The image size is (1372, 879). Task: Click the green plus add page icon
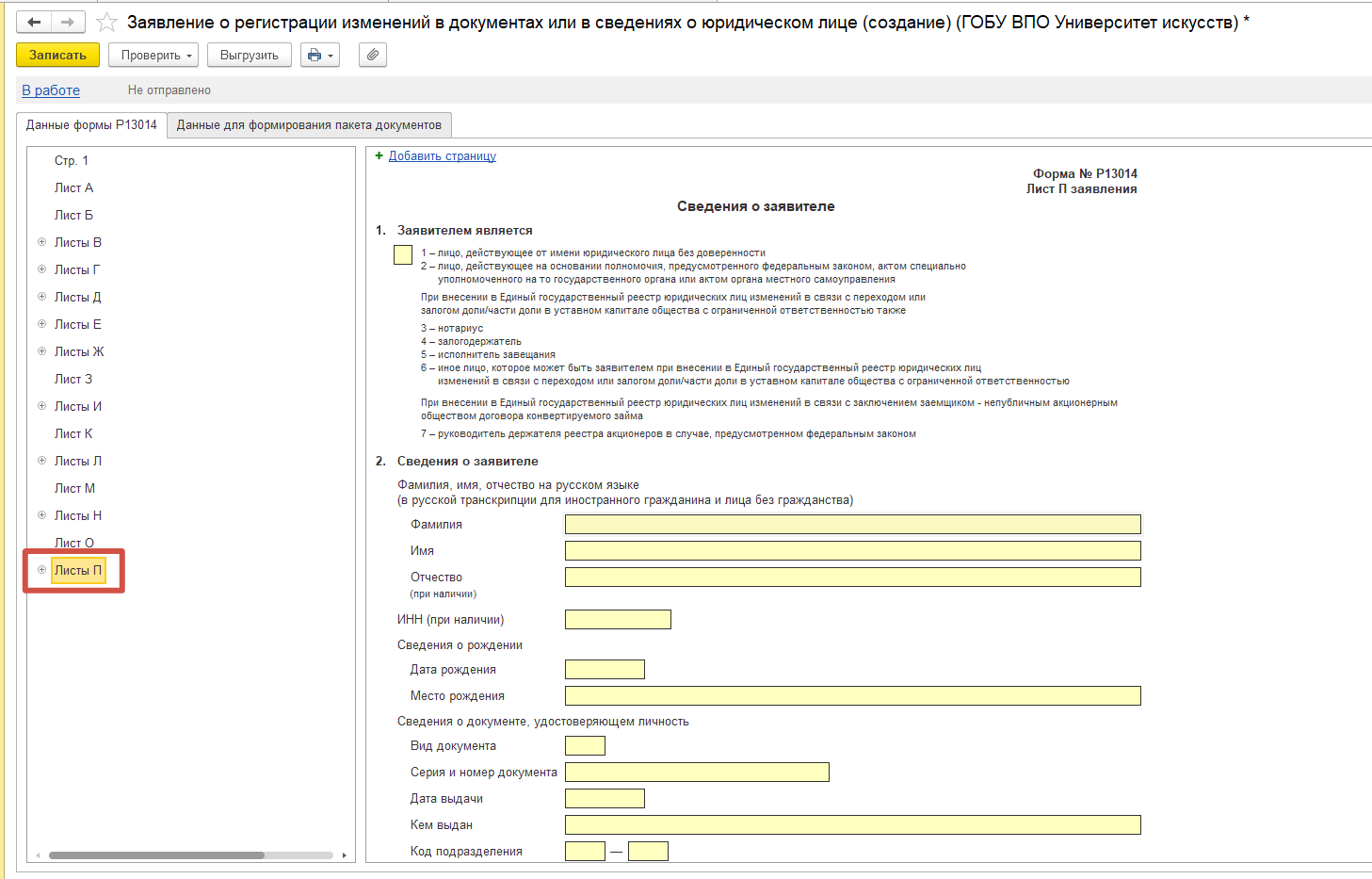tap(379, 155)
